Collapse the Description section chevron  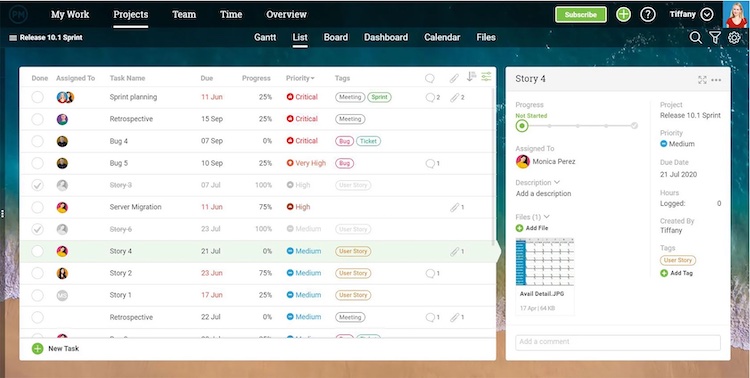pos(557,182)
